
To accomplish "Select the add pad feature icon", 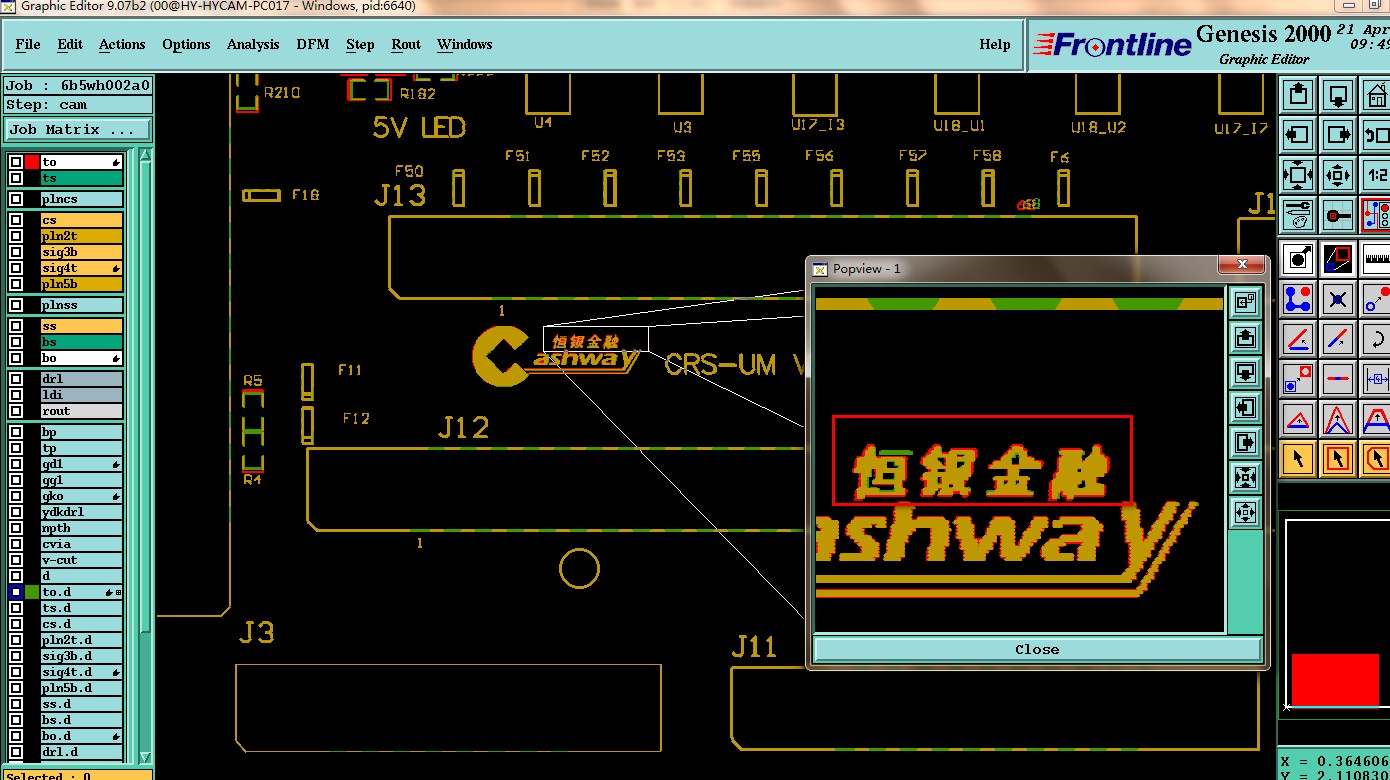I will click(x=1298, y=259).
